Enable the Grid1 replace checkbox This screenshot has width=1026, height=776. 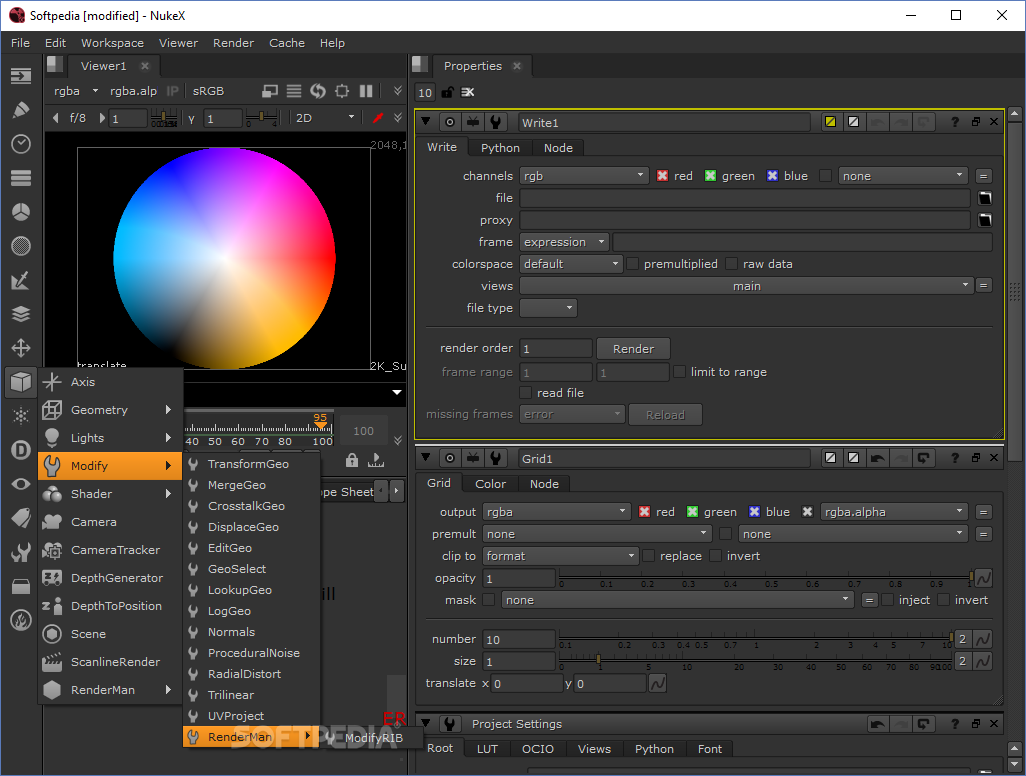648,556
